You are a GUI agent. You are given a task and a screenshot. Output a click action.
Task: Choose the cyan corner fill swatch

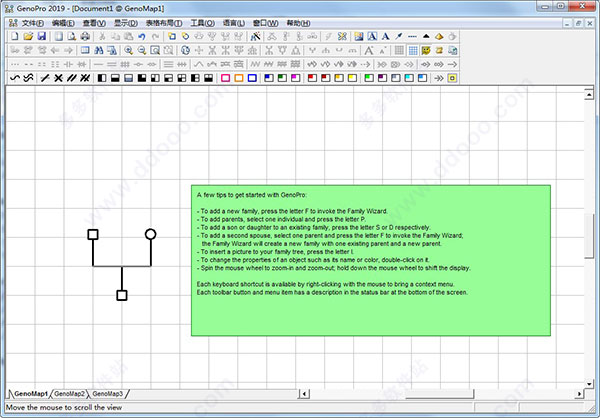point(409,78)
